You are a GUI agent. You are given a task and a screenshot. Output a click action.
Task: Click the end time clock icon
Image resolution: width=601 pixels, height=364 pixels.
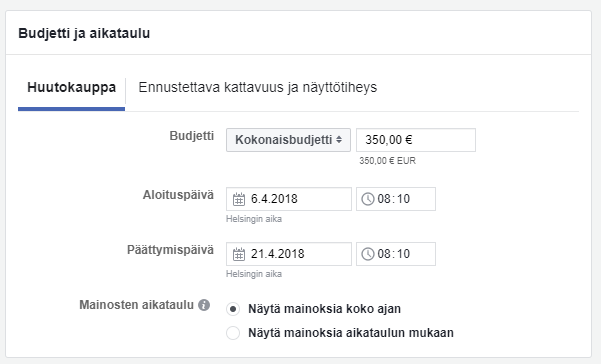[x=368, y=254]
